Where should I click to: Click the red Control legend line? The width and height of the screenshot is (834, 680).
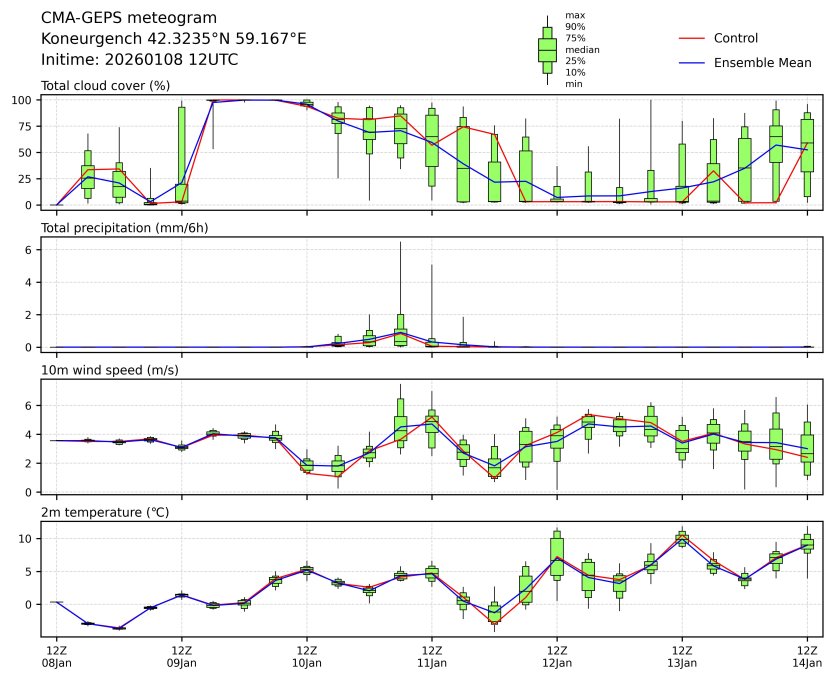pos(692,38)
